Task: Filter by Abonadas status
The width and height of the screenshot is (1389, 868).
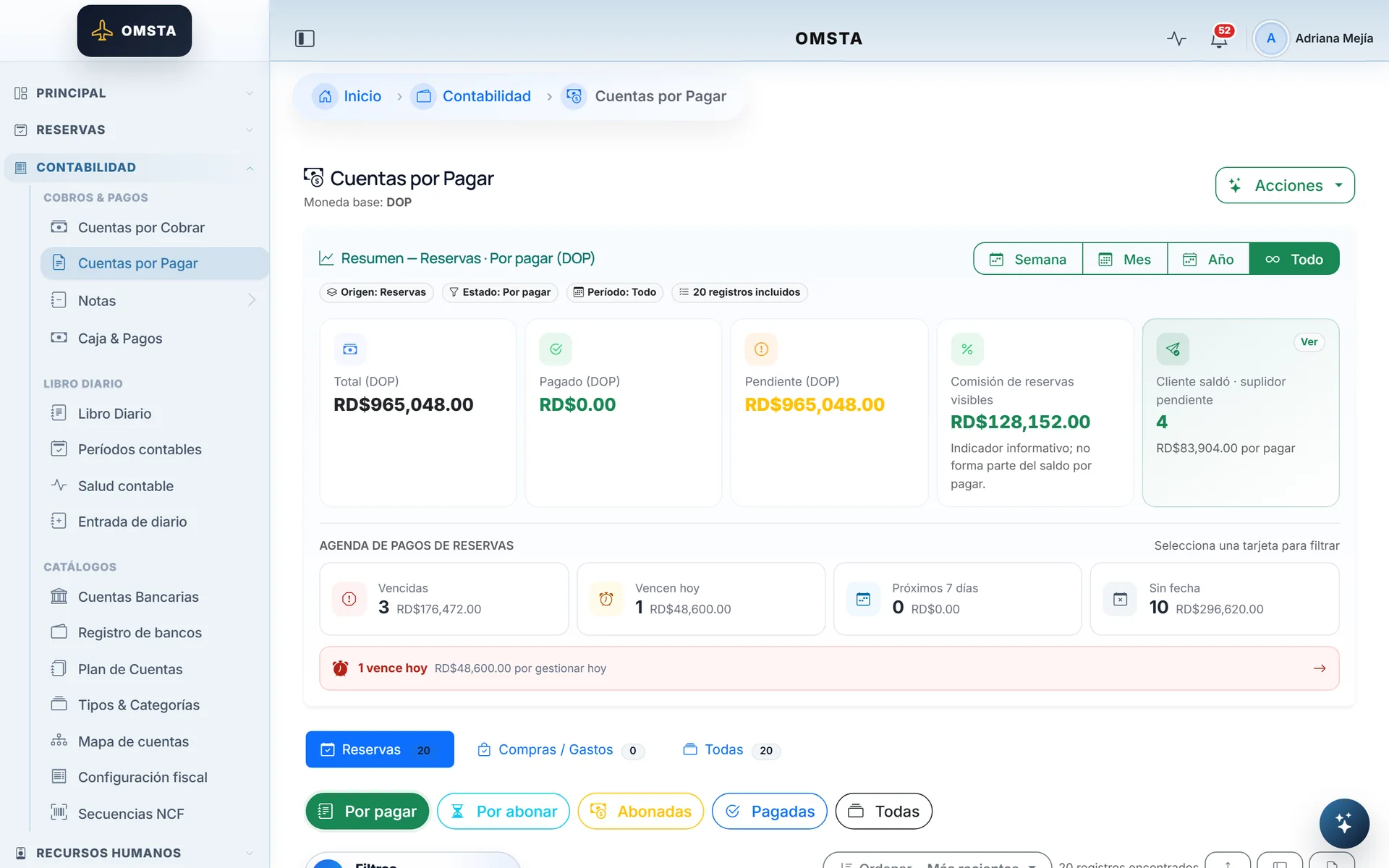Action: [x=641, y=812]
